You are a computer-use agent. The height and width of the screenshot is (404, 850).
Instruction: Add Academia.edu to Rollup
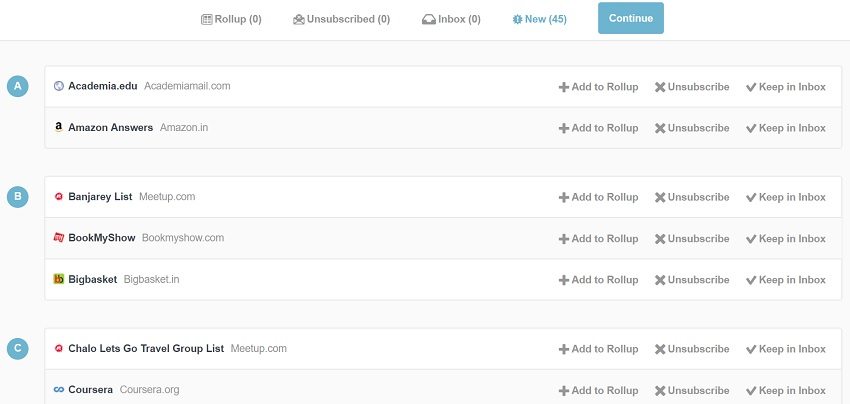598,87
